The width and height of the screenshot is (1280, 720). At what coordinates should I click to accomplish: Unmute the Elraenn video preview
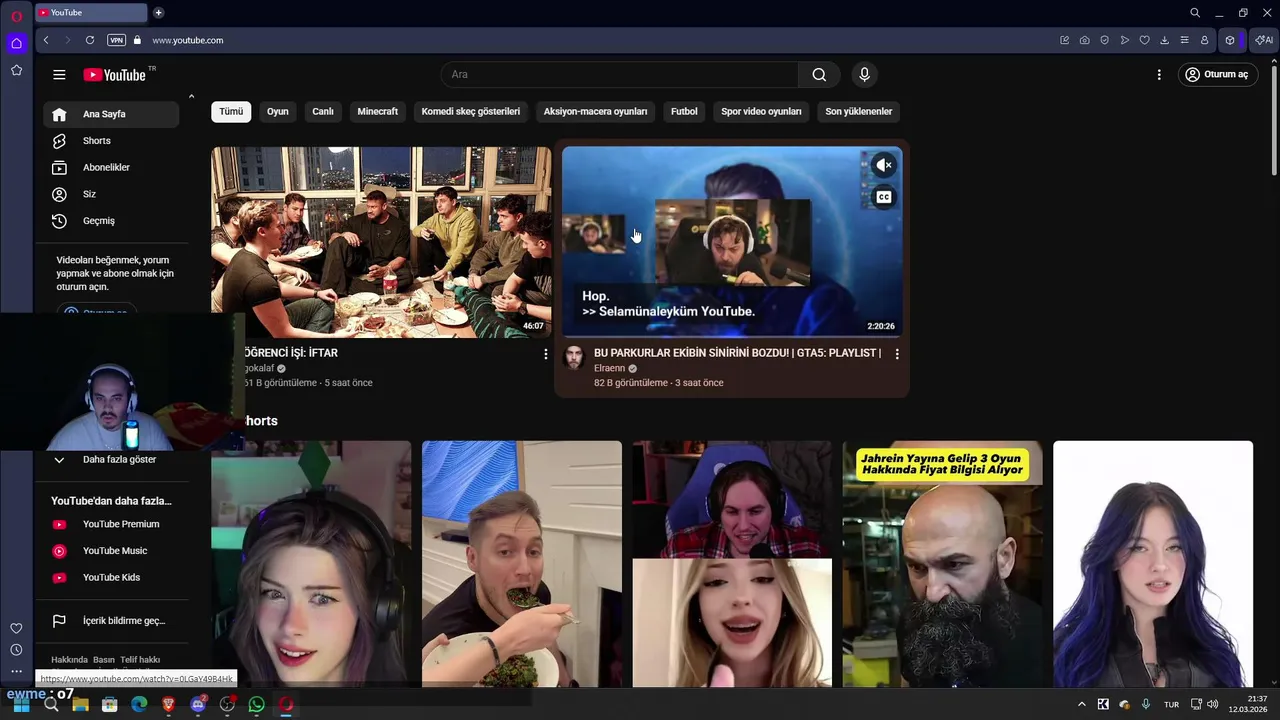tap(884, 166)
